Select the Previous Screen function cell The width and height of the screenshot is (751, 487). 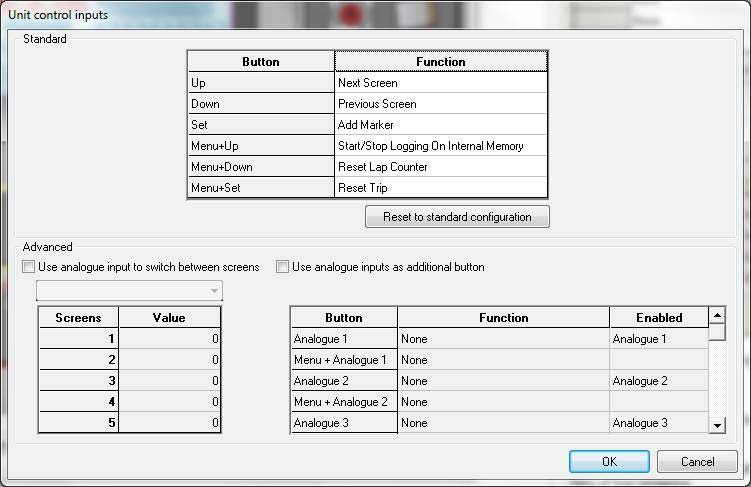tap(440, 104)
